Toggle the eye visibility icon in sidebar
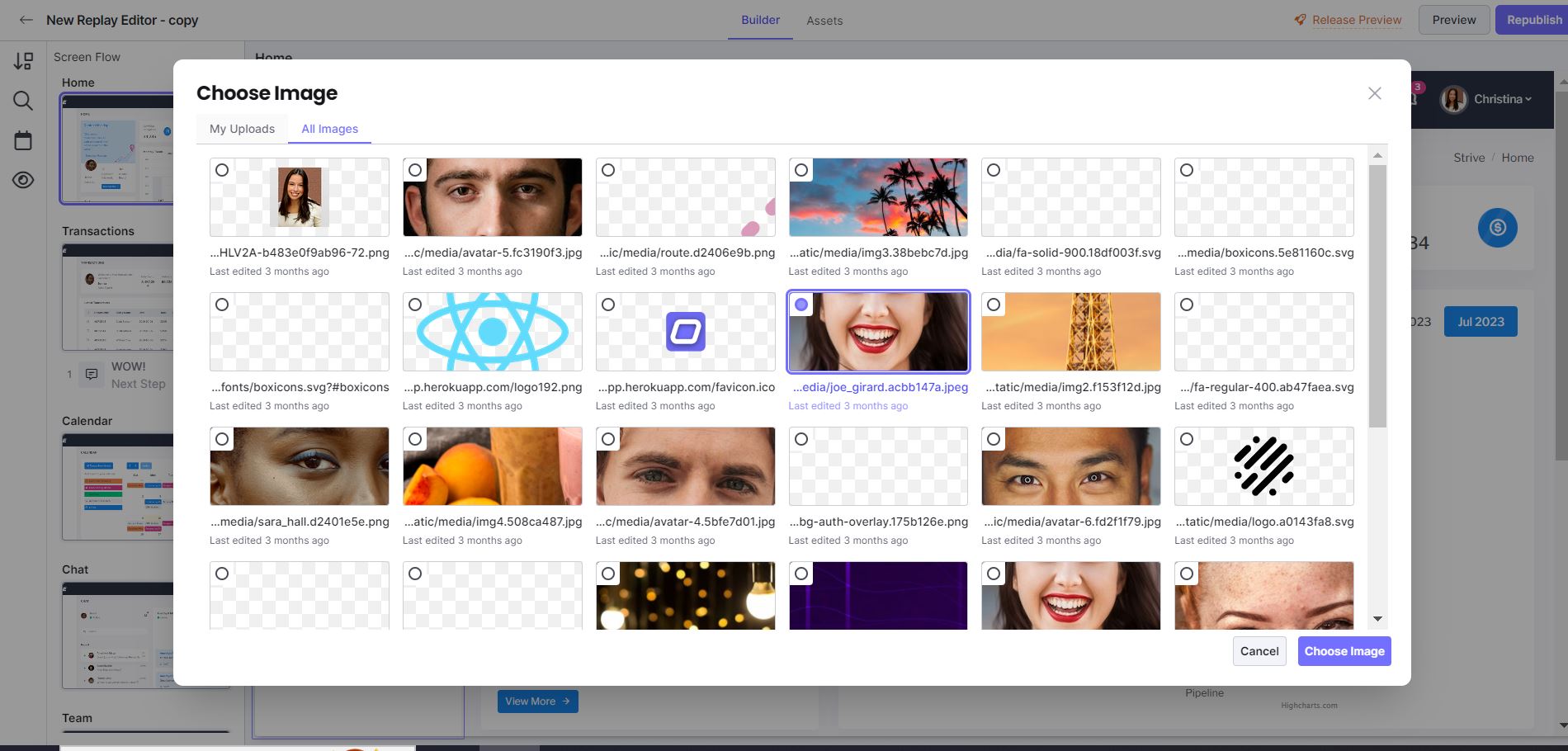The image size is (1568, 751). pyautogui.click(x=23, y=180)
